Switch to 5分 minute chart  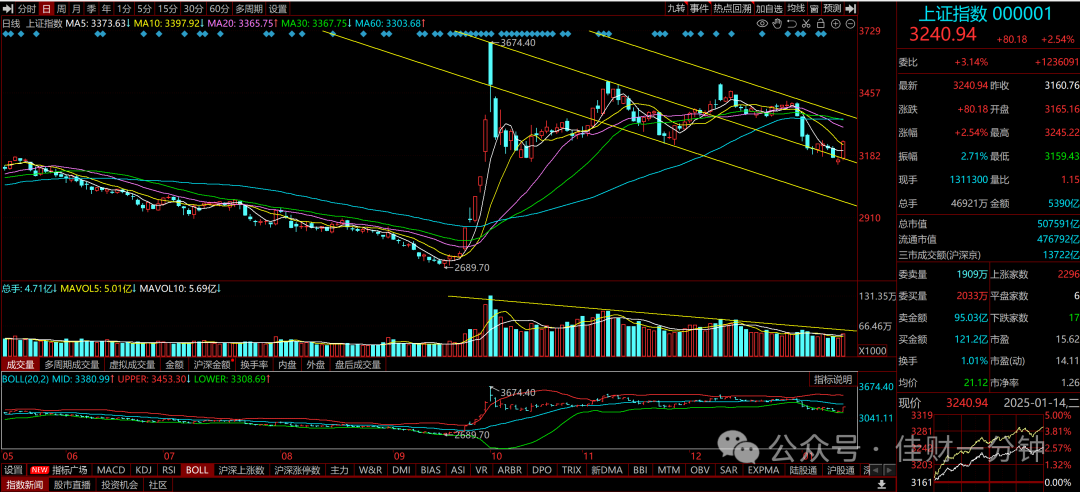(143, 9)
